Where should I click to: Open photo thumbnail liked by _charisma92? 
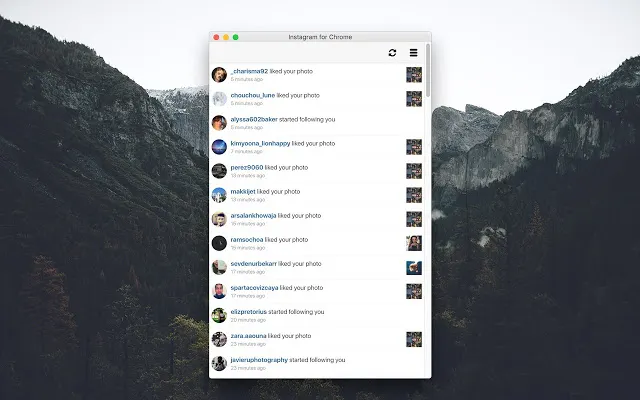pyautogui.click(x=413, y=75)
